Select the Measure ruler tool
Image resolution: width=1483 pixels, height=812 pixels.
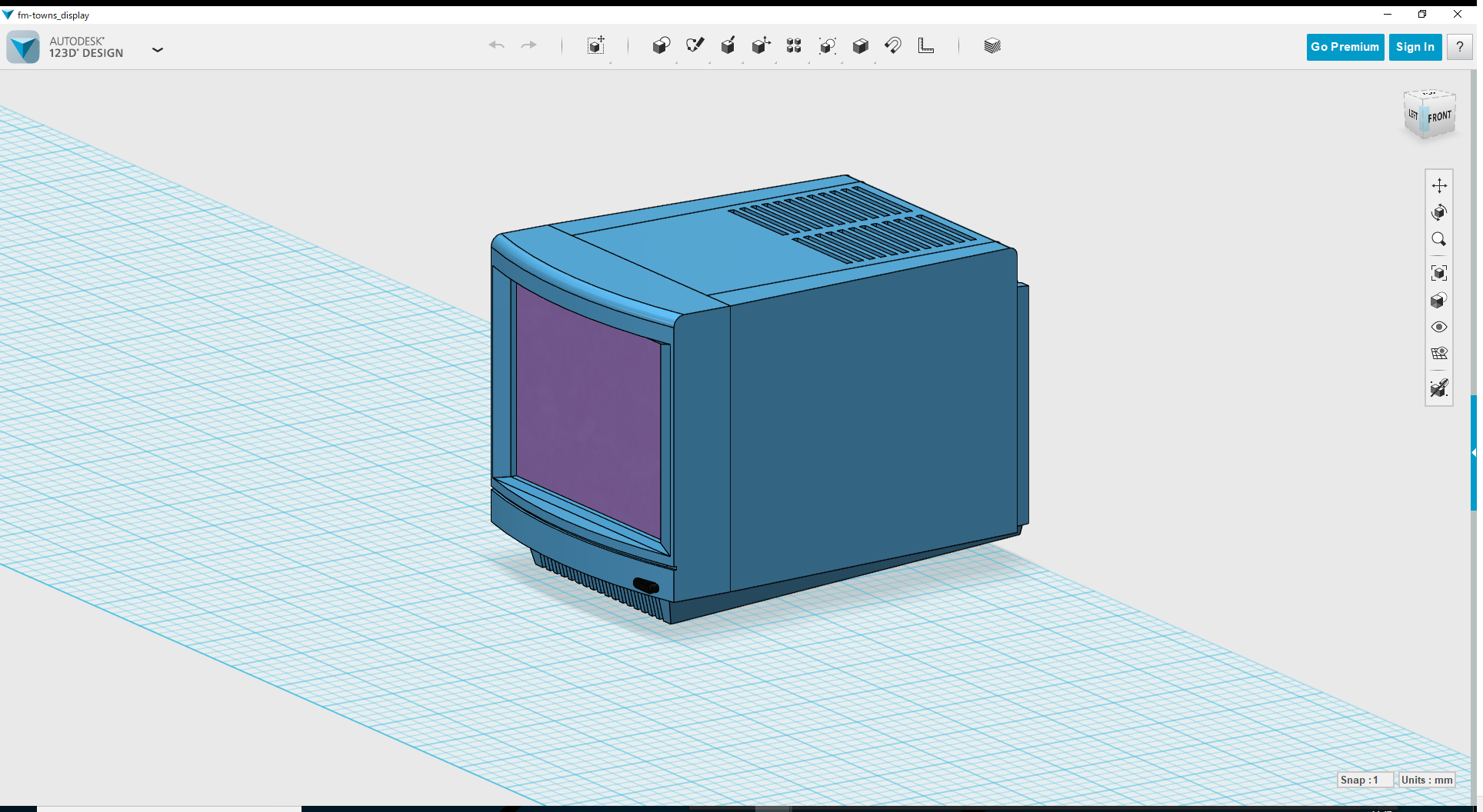[926, 45]
